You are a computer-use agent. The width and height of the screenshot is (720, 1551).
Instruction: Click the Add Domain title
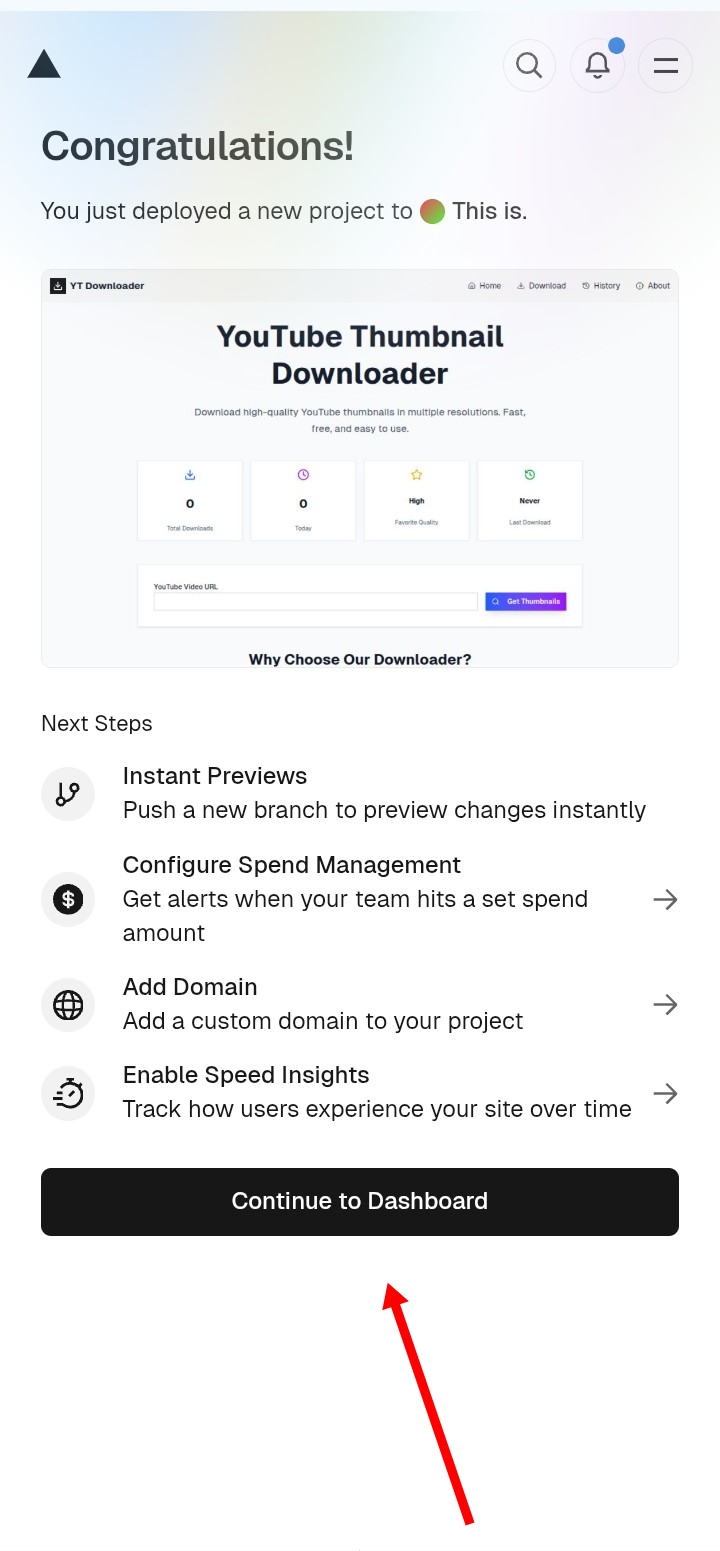click(x=190, y=987)
